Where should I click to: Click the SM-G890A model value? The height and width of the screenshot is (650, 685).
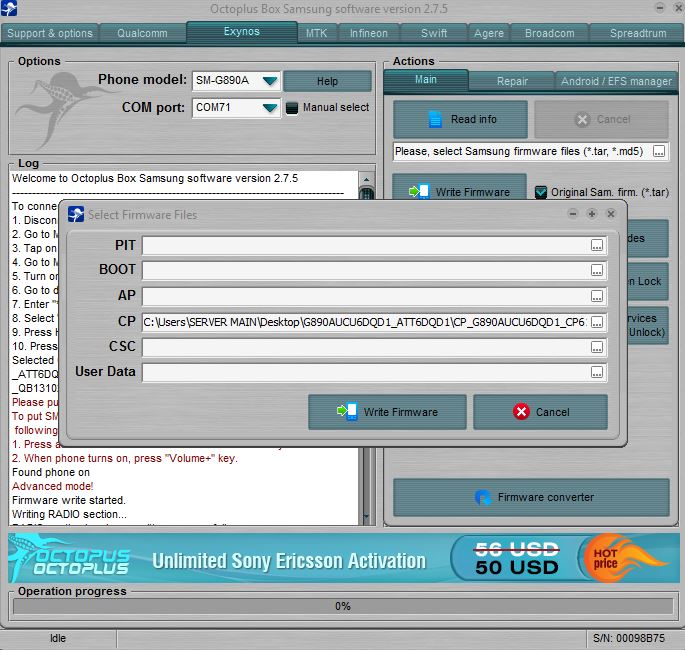[222, 80]
